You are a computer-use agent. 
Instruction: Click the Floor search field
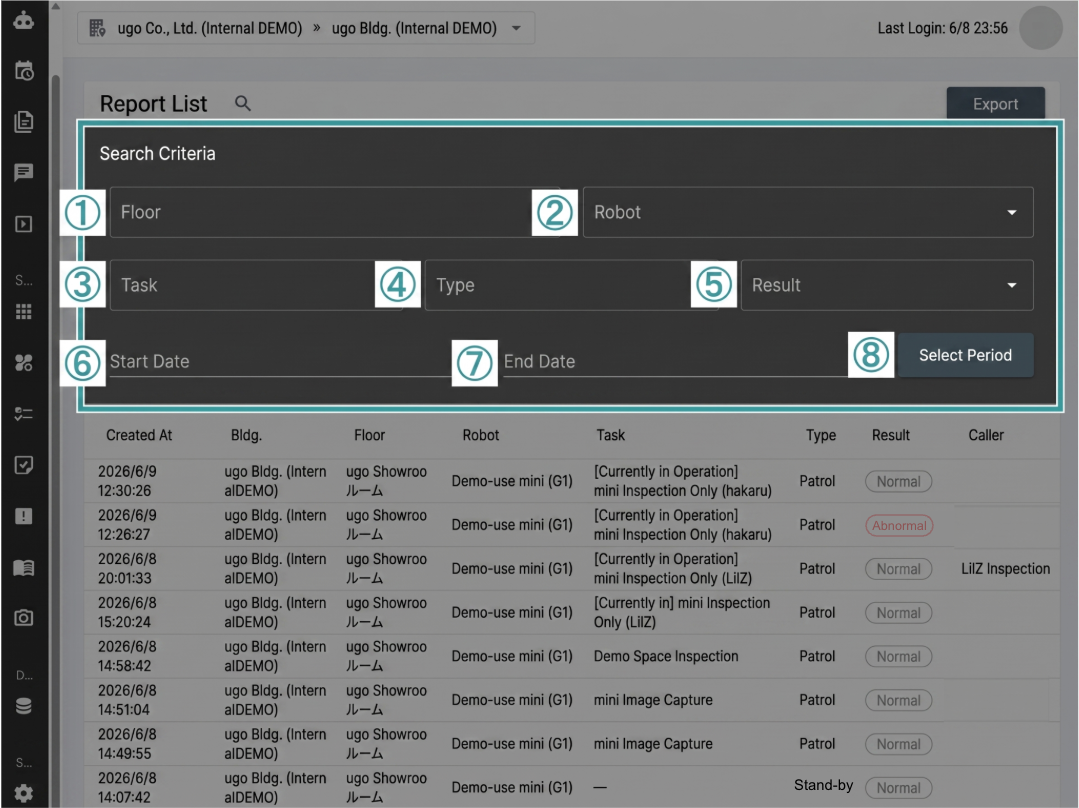coord(321,212)
